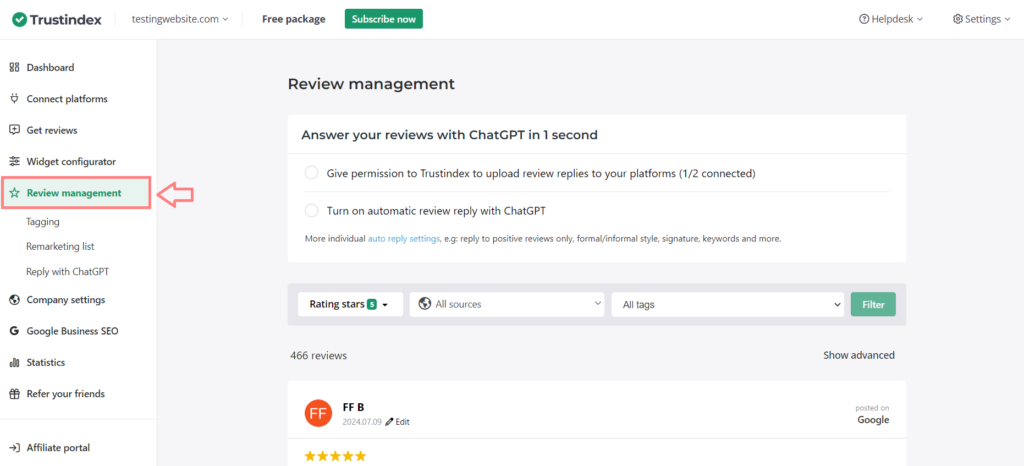
Task: Click the Review management page heading
Action: 371,84
